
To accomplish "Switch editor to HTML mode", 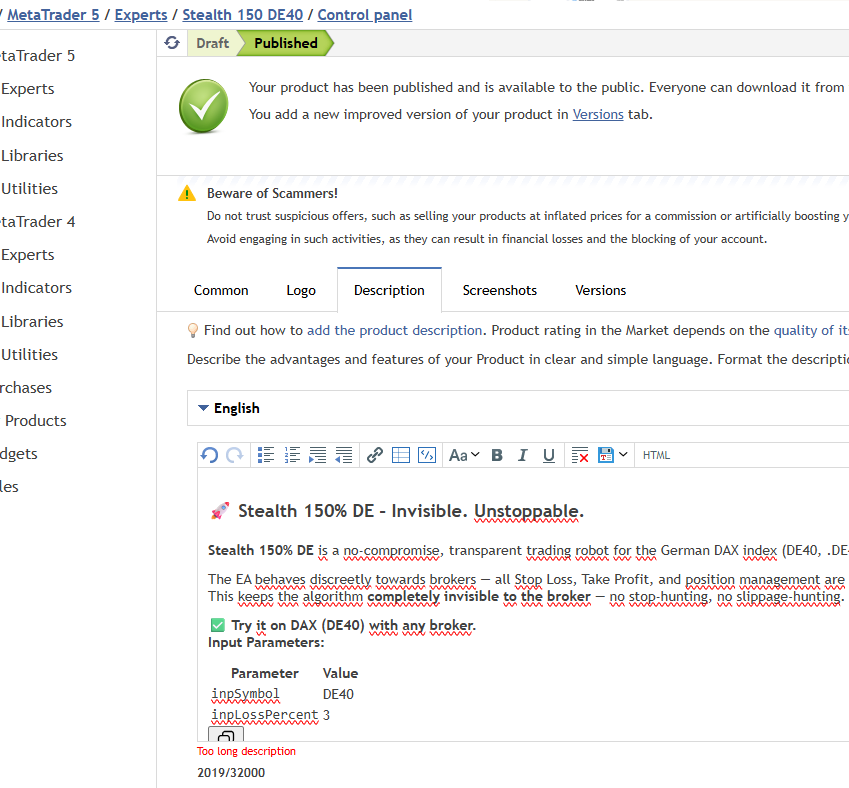I will tap(656, 455).
